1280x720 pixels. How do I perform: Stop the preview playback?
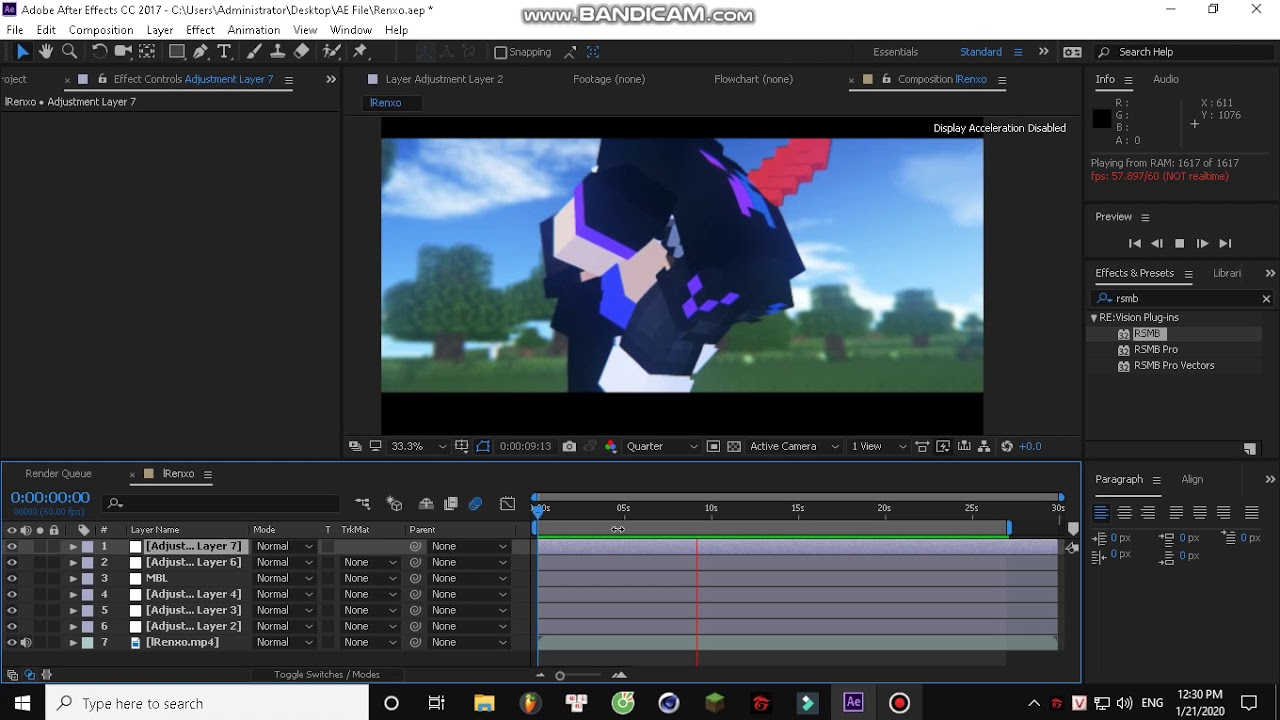click(x=1179, y=244)
